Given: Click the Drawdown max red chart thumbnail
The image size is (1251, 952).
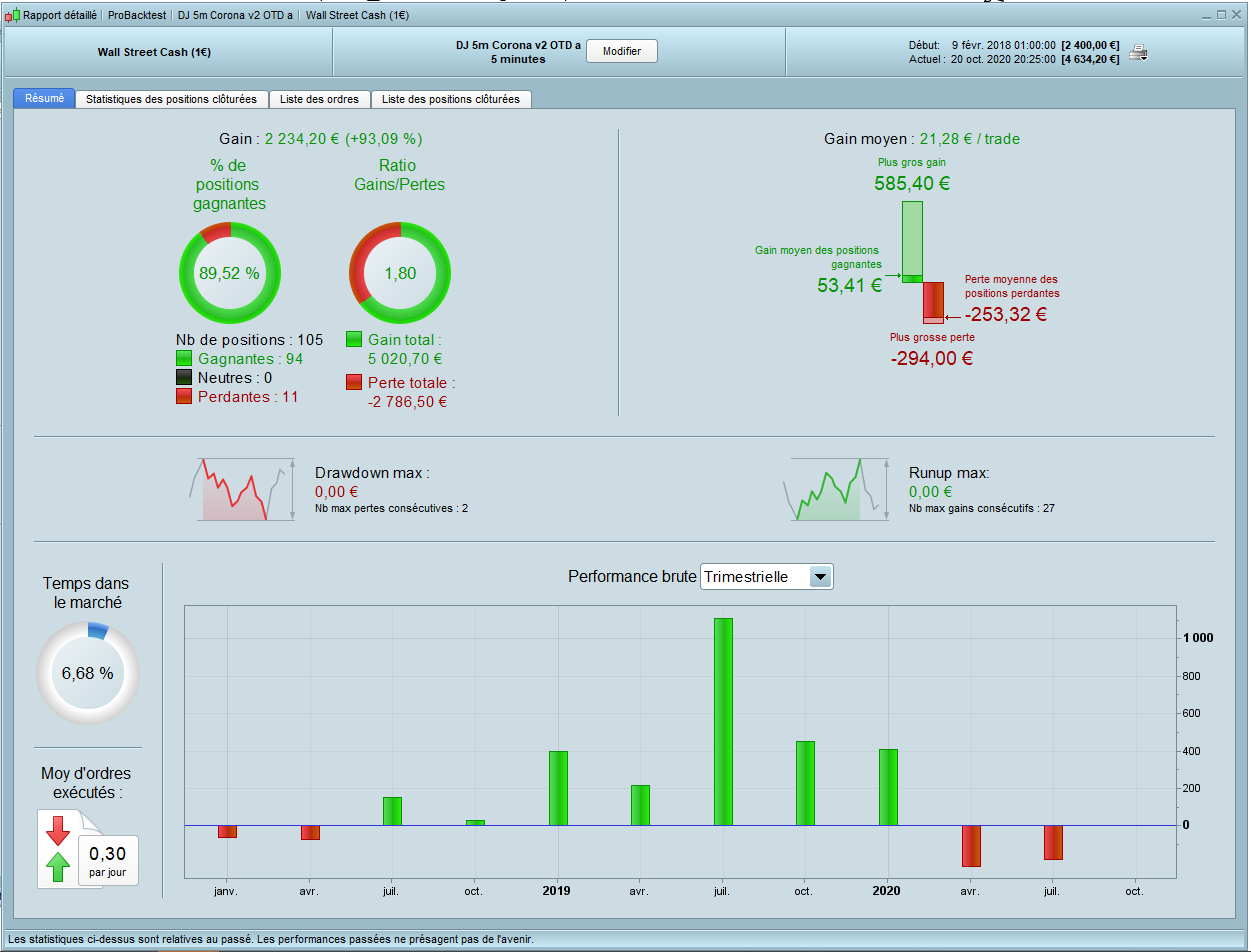Looking at the screenshot, I should (x=241, y=489).
